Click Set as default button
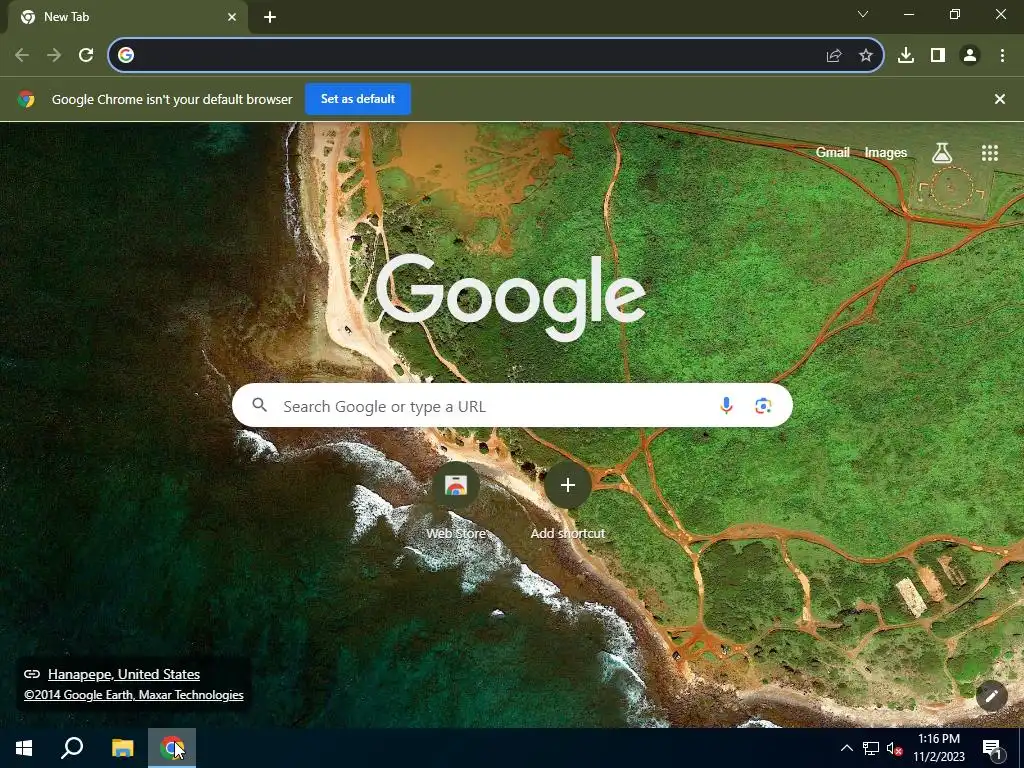Viewport: 1024px width, 768px height. point(358,99)
